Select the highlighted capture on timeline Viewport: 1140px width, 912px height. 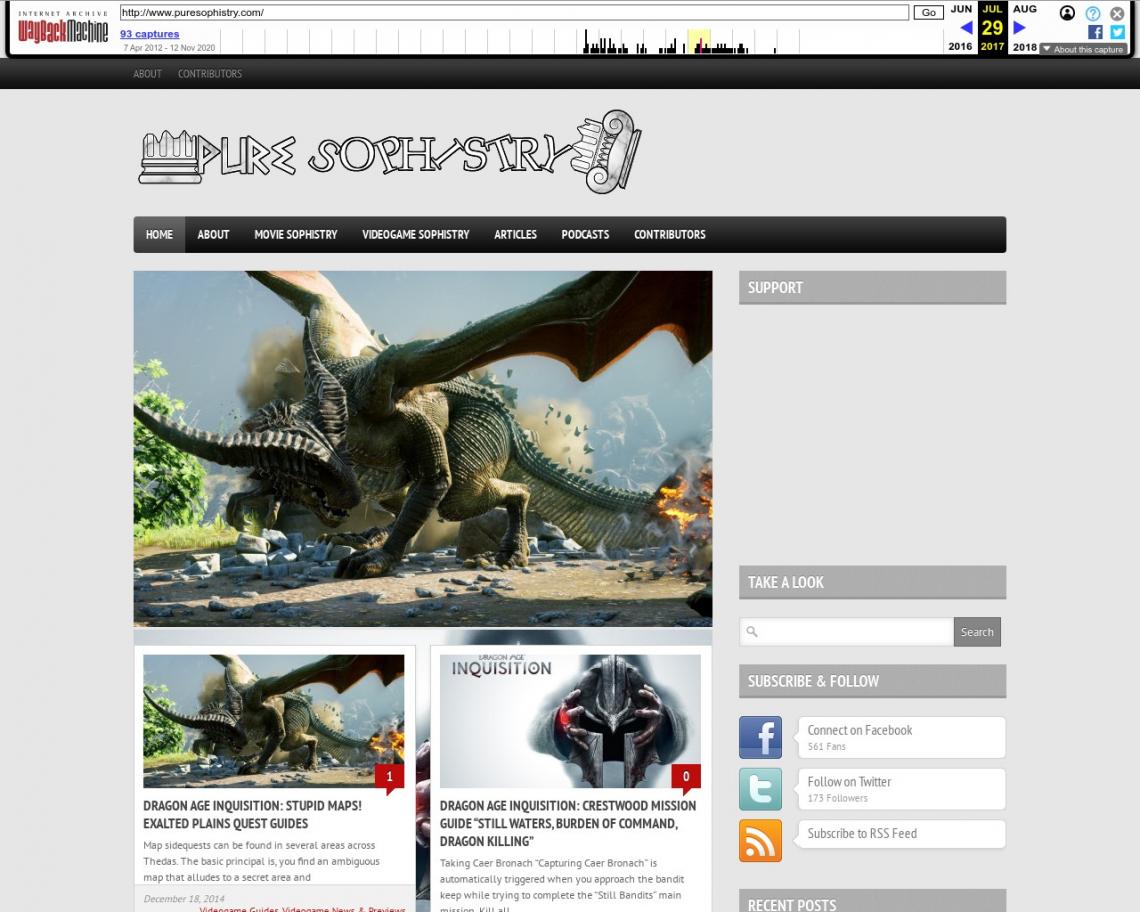pos(699,41)
